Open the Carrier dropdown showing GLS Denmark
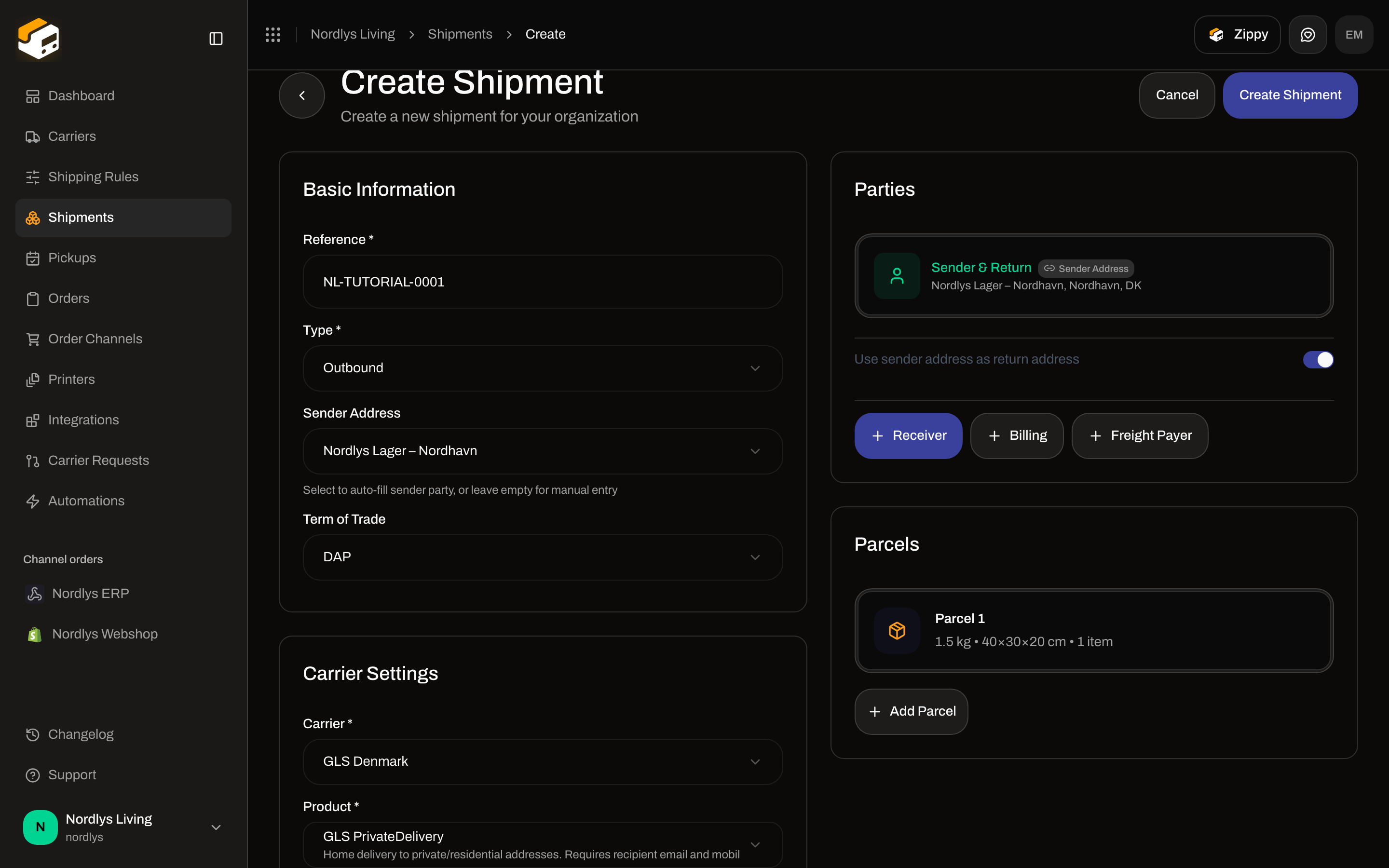 pos(543,762)
